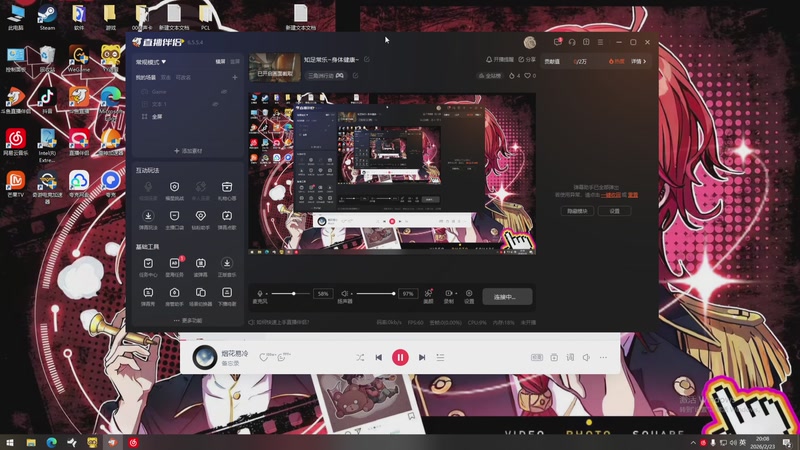Open messages icon with red badge in title bar
Screen dimensions: 800x450
tap(558, 42)
